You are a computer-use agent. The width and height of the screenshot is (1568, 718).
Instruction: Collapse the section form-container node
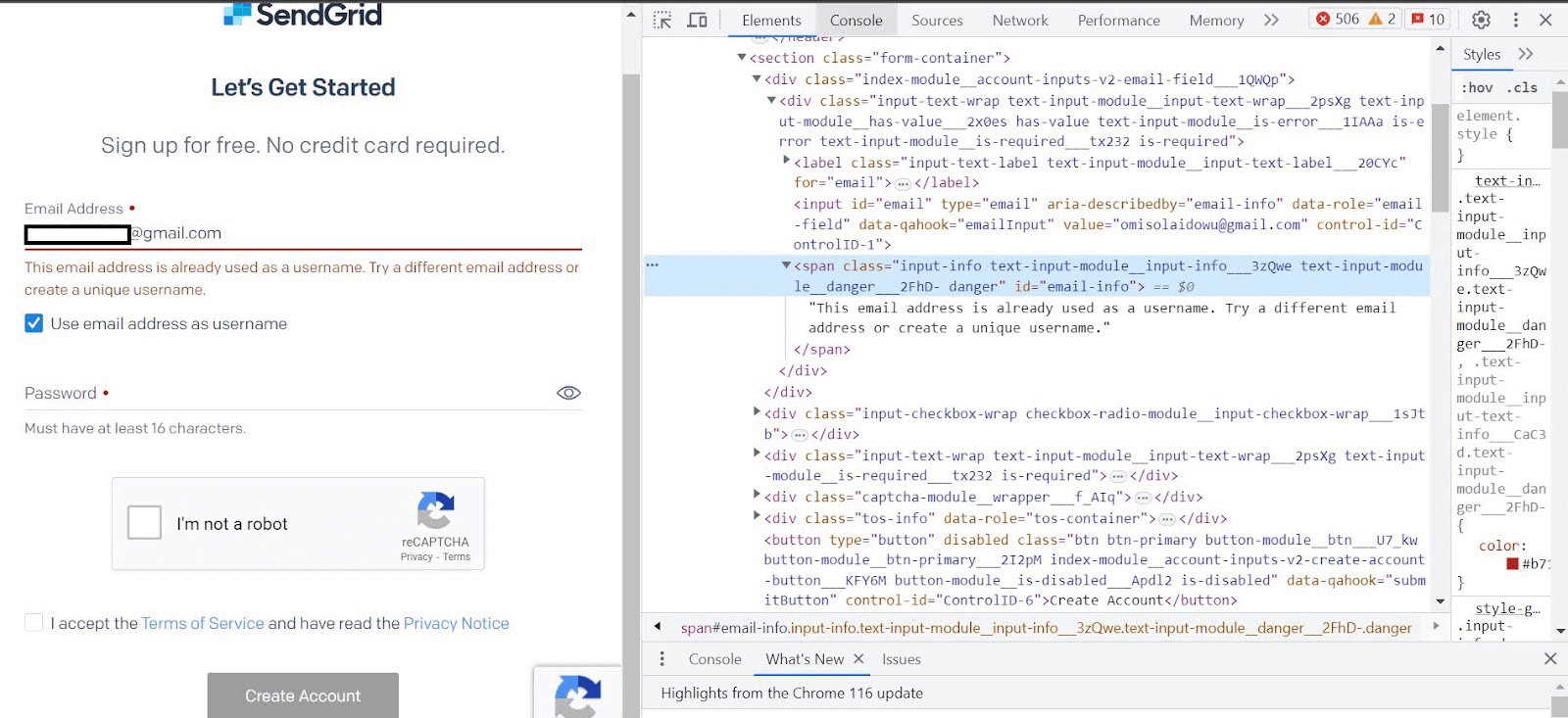742,58
